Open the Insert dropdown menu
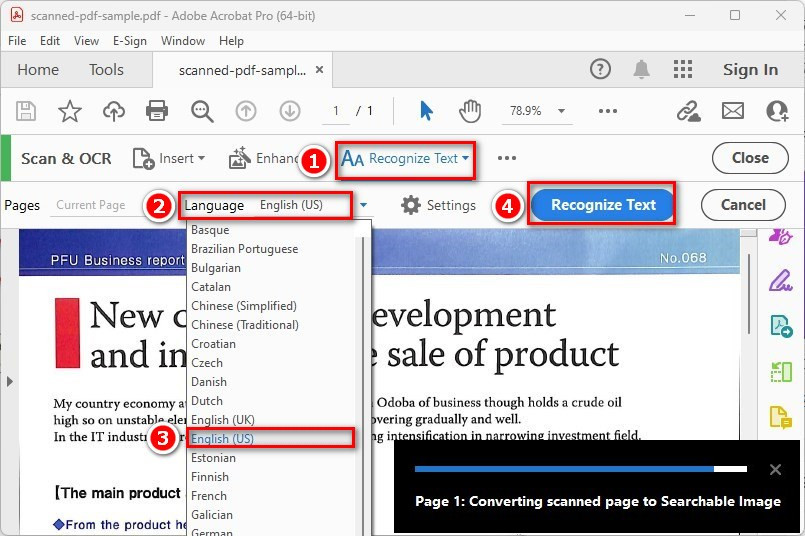This screenshot has height=536, width=805. (170, 158)
